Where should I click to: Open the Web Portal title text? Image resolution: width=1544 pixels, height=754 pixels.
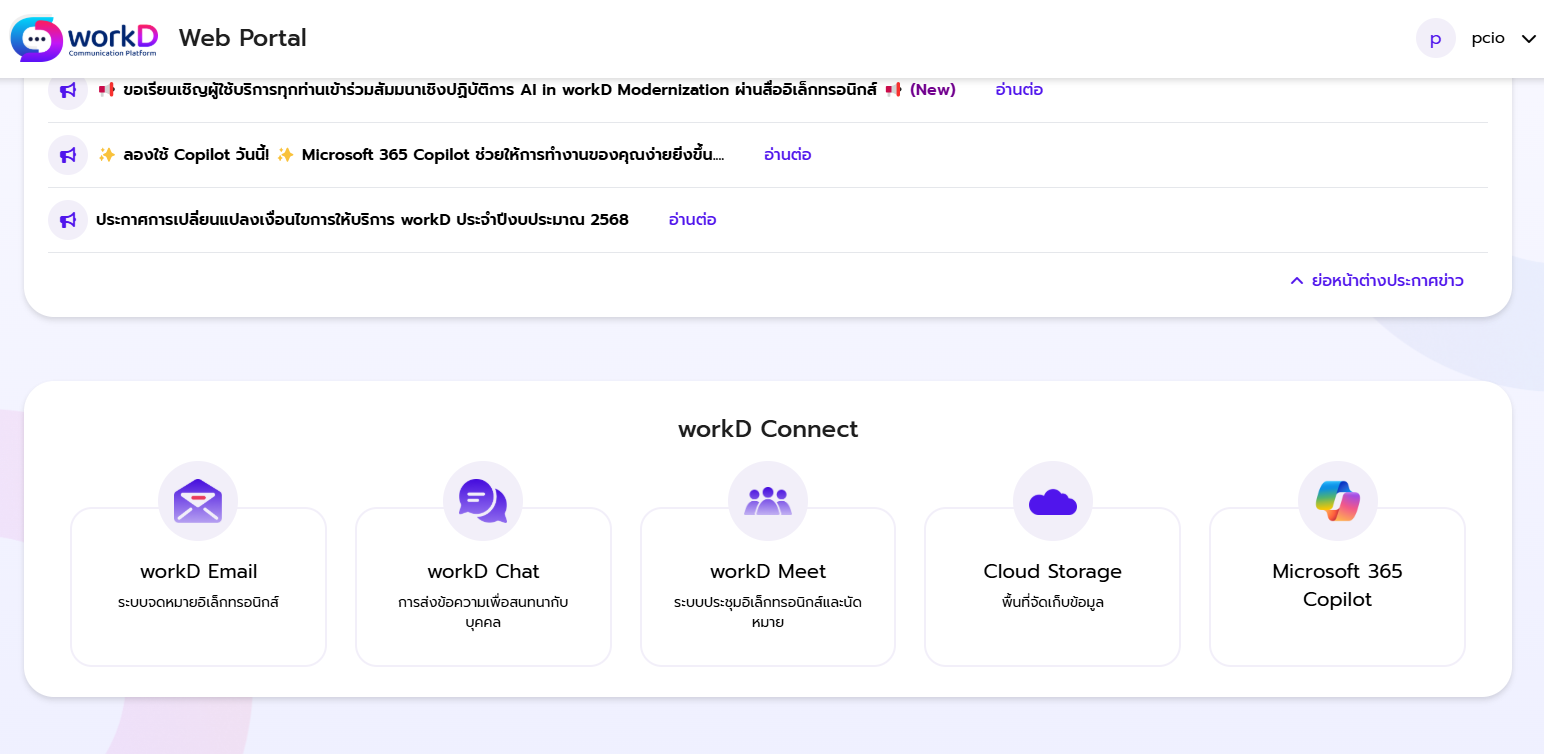(x=243, y=38)
